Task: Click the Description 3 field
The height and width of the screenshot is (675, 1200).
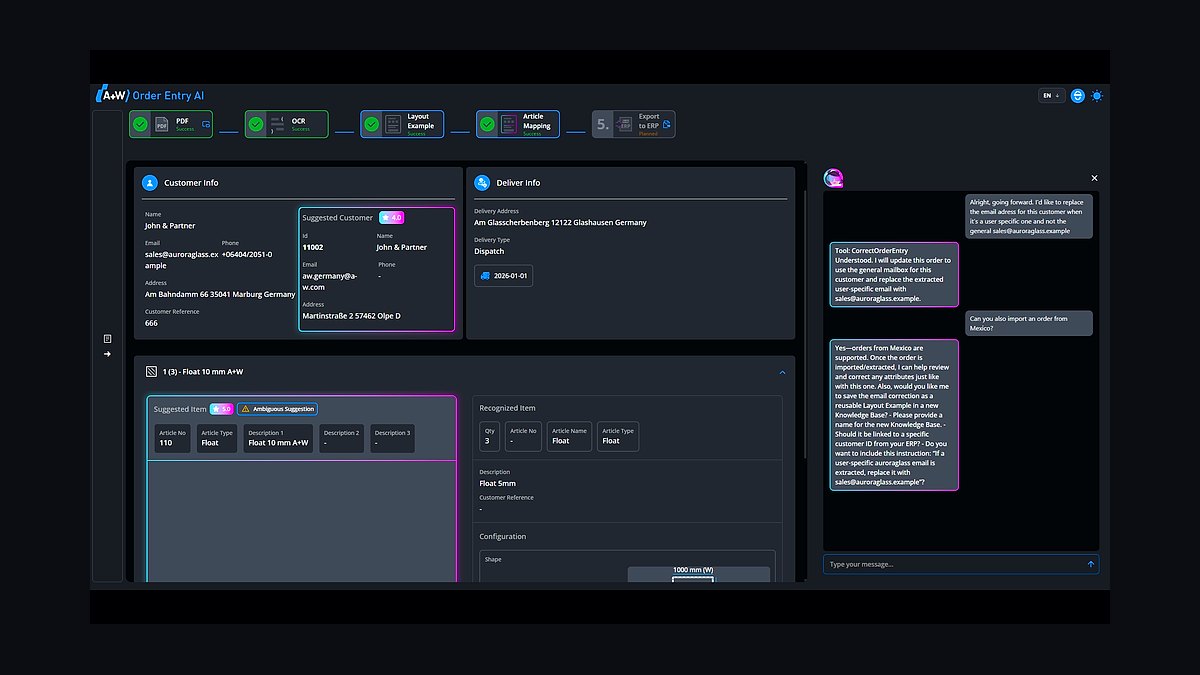Action: pyautogui.click(x=392, y=438)
